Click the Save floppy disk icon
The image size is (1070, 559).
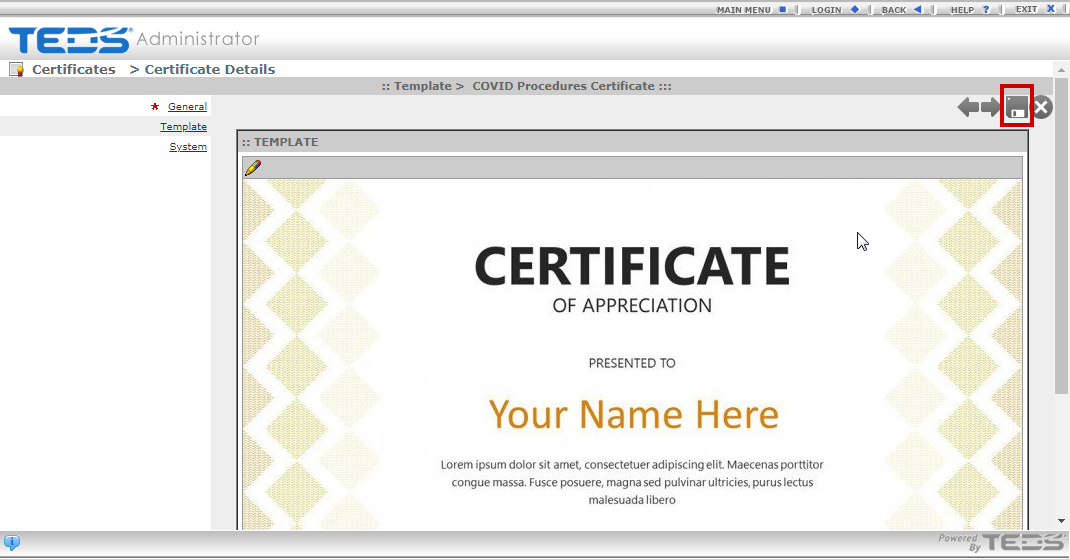1017,107
